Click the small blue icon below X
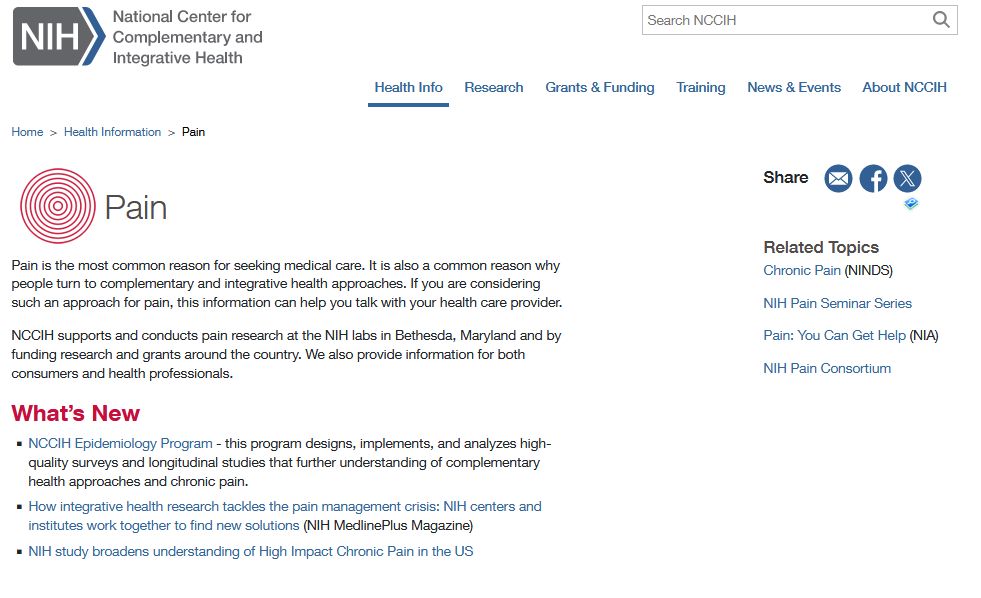This screenshot has width=981, height=598. pyautogui.click(x=911, y=204)
